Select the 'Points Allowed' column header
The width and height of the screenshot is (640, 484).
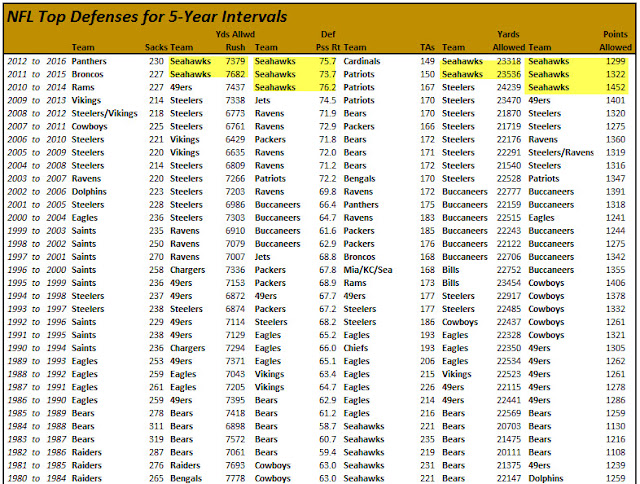(x=615, y=41)
